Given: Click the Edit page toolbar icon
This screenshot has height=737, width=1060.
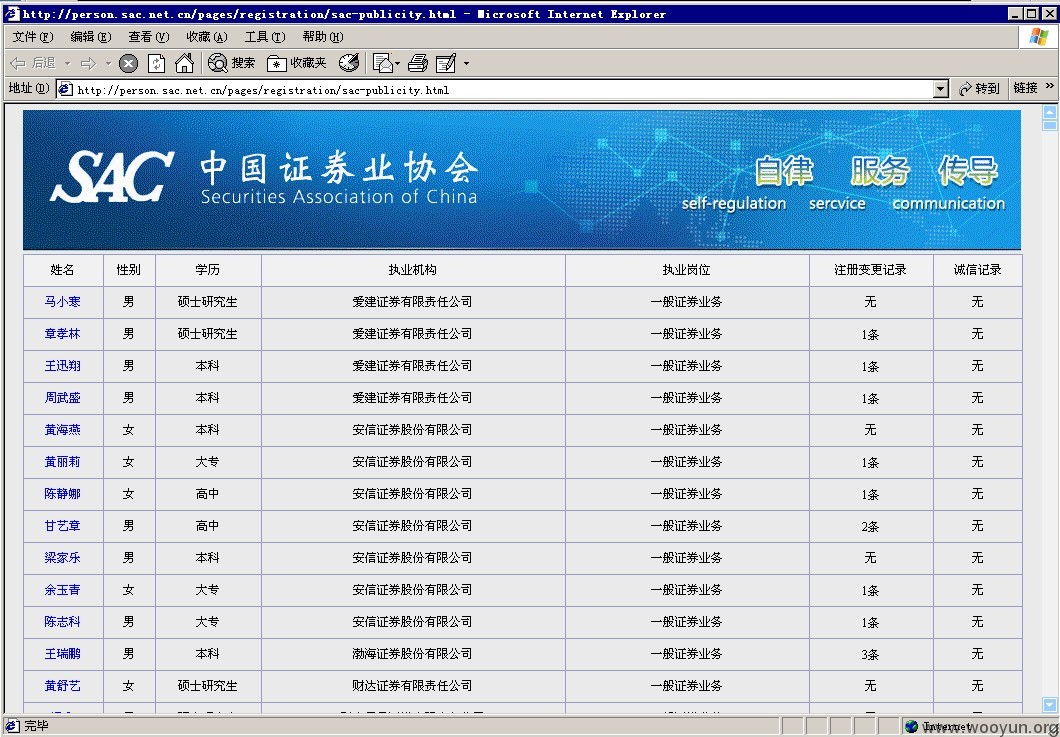Looking at the screenshot, I should (x=446, y=64).
